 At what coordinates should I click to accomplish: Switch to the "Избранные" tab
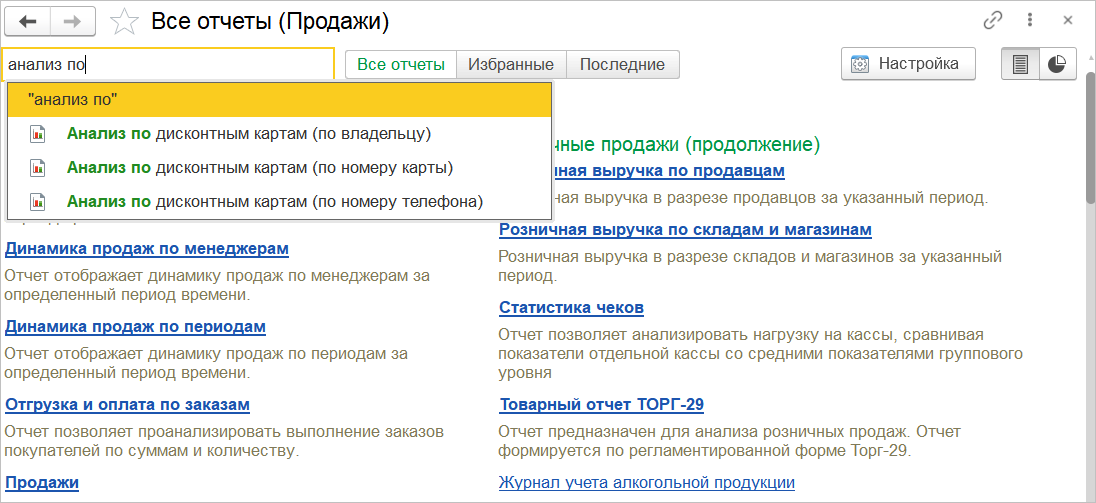click(511, 64)
